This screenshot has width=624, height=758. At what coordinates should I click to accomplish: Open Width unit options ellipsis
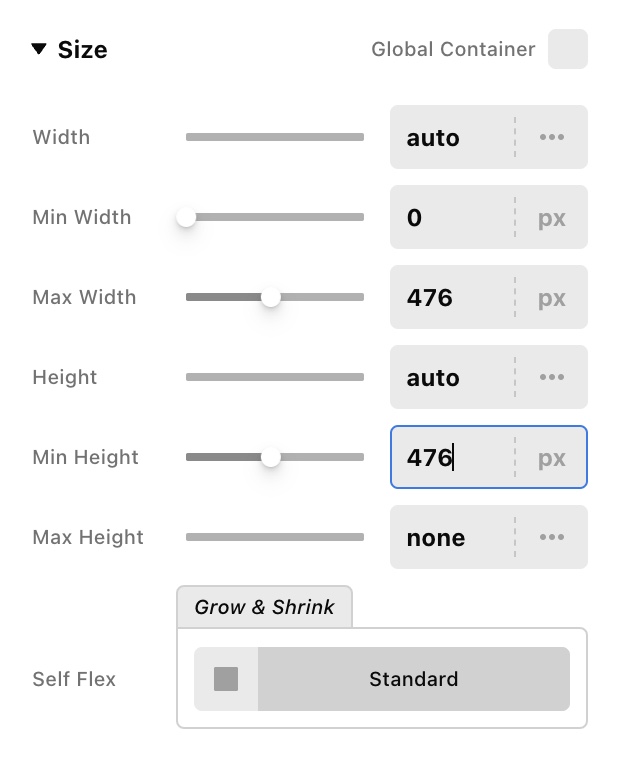point(552,137)
